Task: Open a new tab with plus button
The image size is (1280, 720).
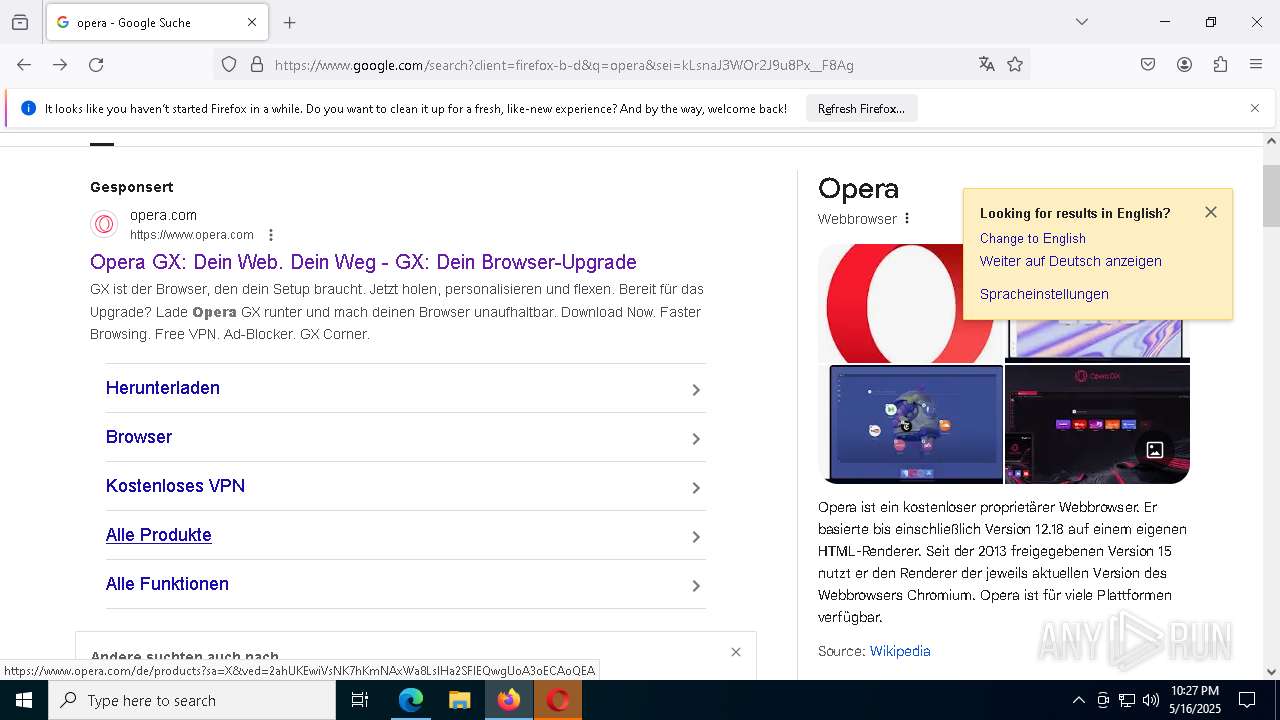Action: (x=290, y=22)
